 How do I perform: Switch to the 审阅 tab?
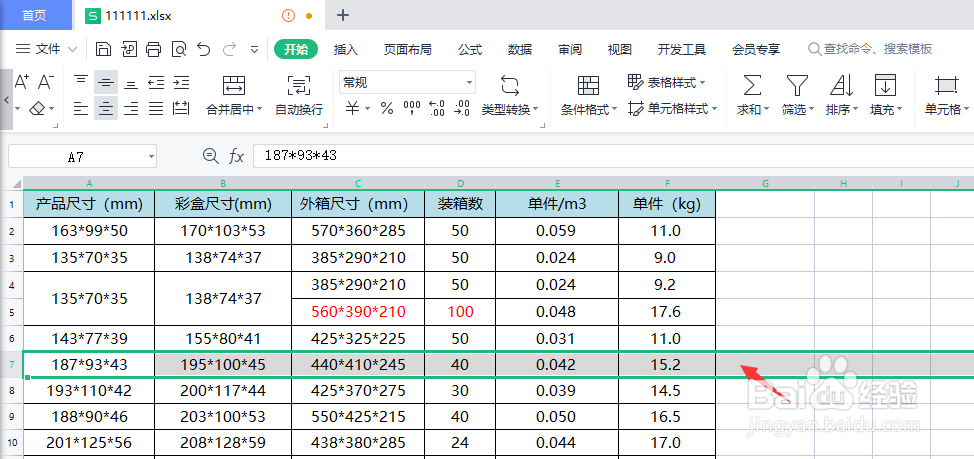[570, 49]
